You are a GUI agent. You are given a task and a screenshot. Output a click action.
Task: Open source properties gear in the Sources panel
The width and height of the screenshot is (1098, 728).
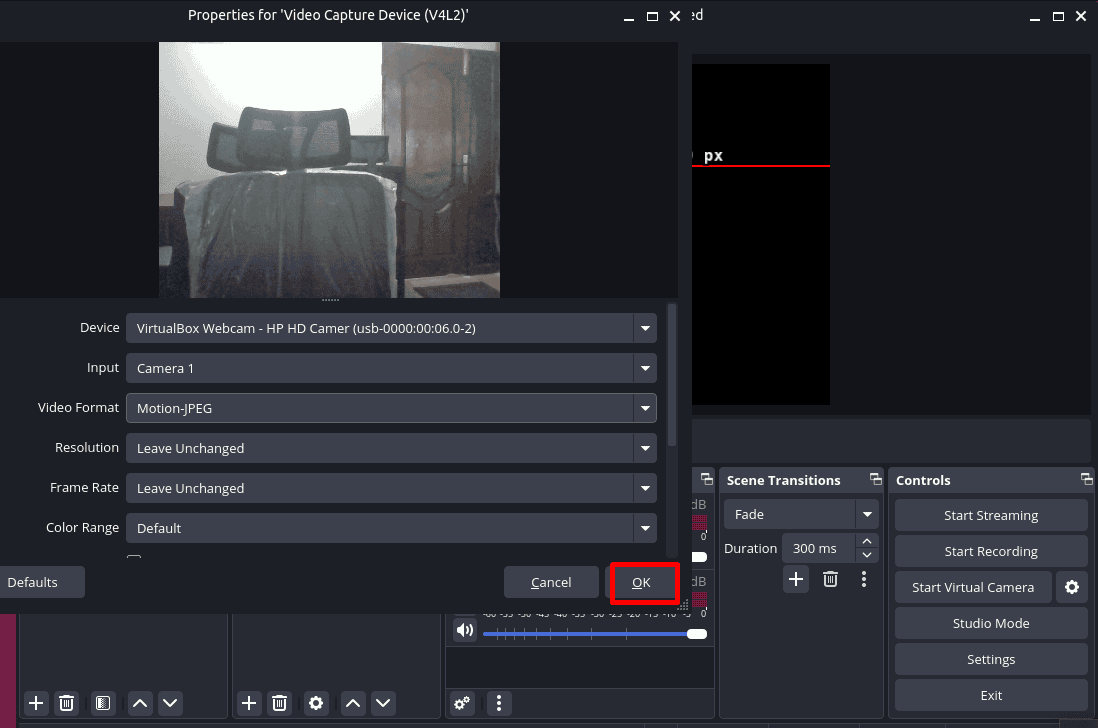[316, 703]
